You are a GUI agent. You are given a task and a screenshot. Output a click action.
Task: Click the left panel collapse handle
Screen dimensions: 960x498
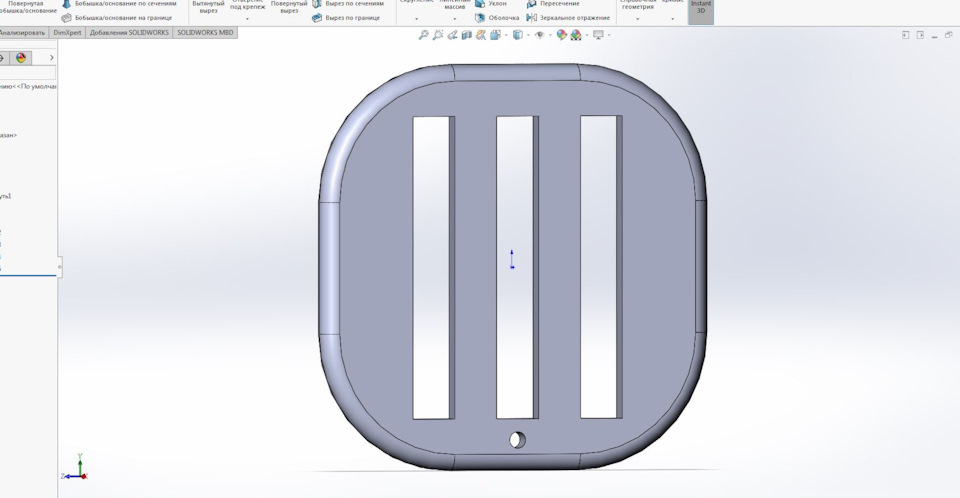coord(59,266)
